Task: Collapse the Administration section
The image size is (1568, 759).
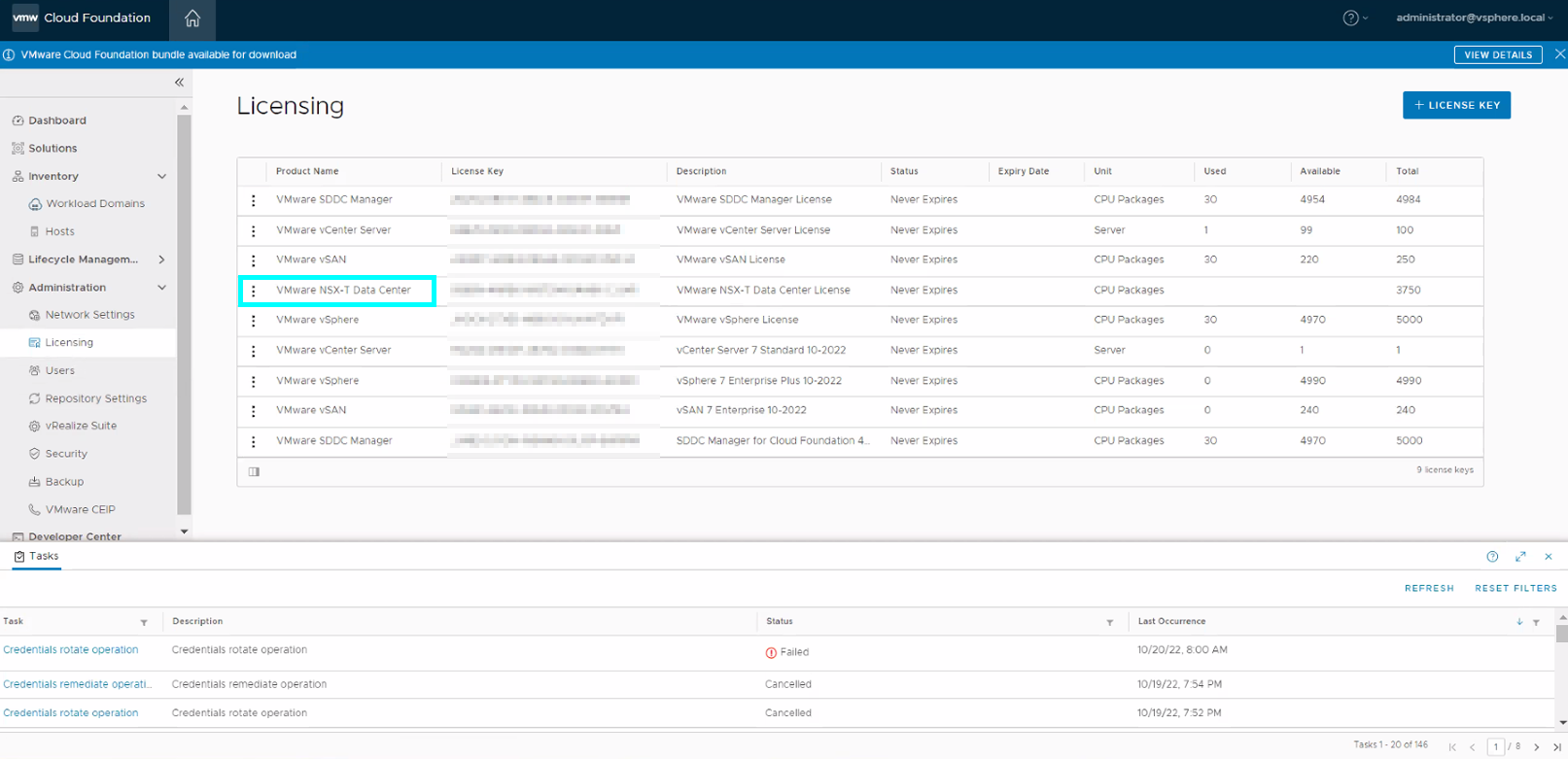Action: click(161, 288)
